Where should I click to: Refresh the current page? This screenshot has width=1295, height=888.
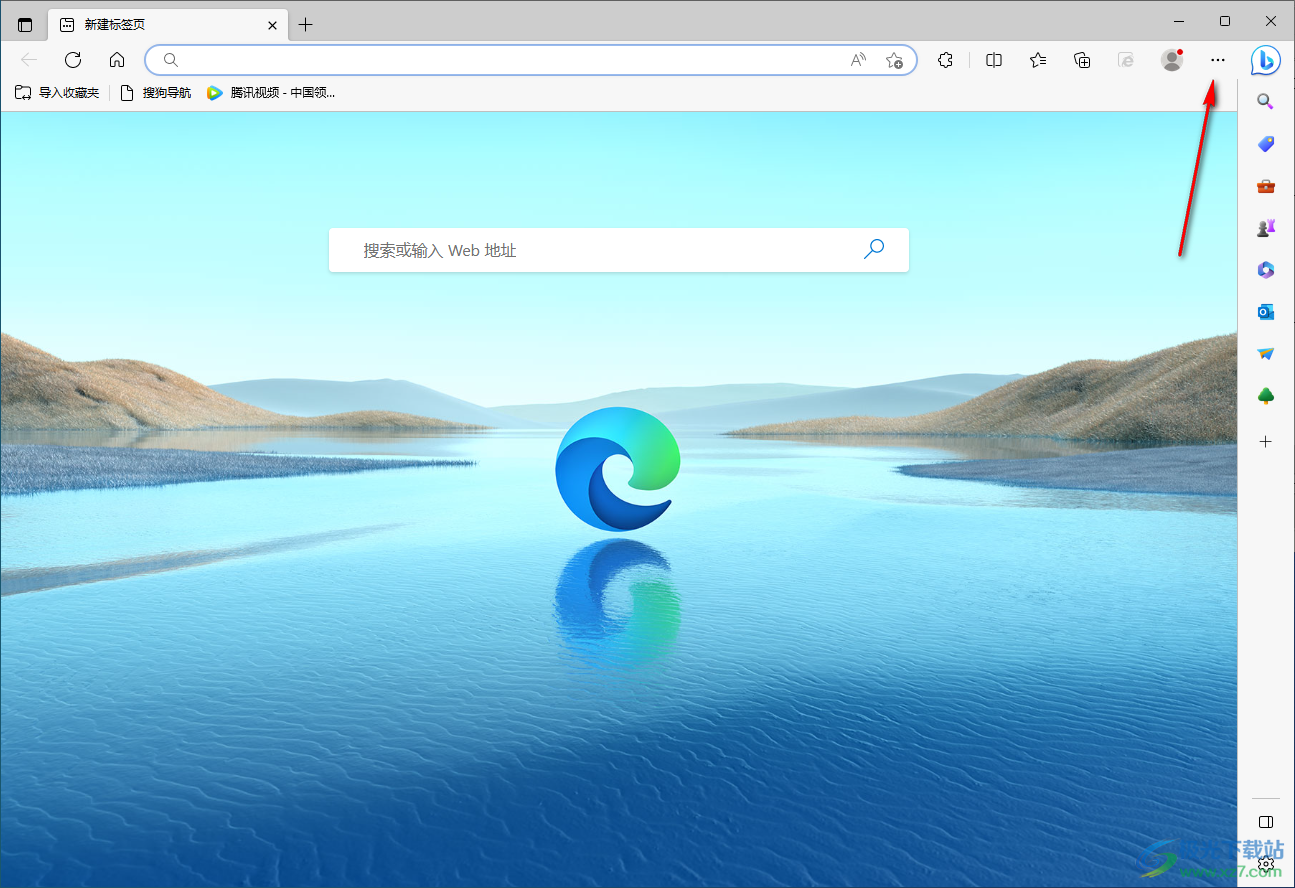click(73, 60)
